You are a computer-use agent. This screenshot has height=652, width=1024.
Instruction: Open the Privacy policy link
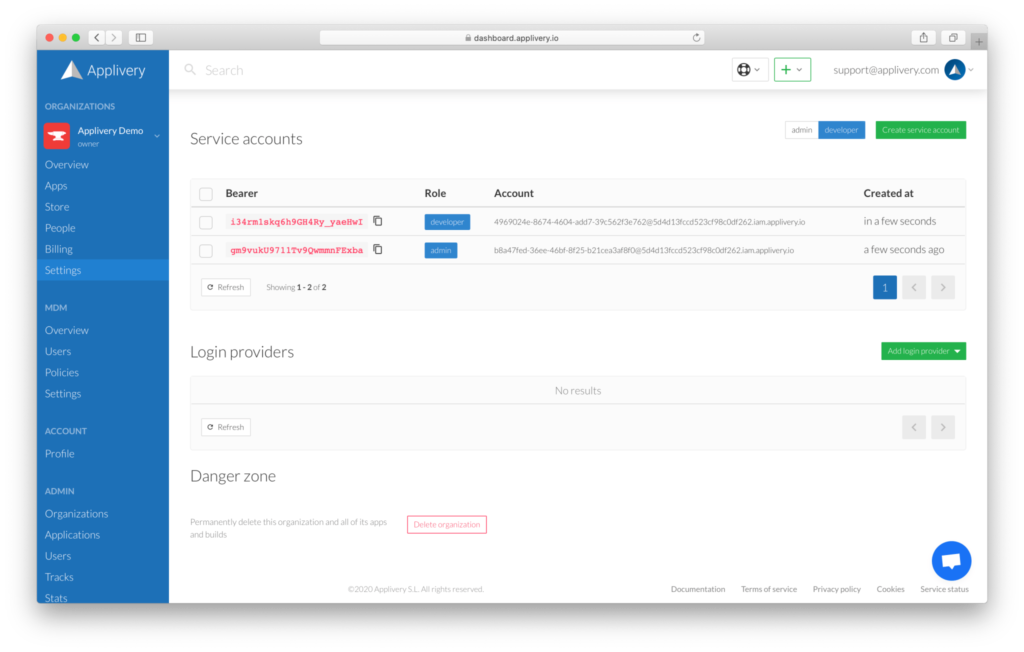837,589
